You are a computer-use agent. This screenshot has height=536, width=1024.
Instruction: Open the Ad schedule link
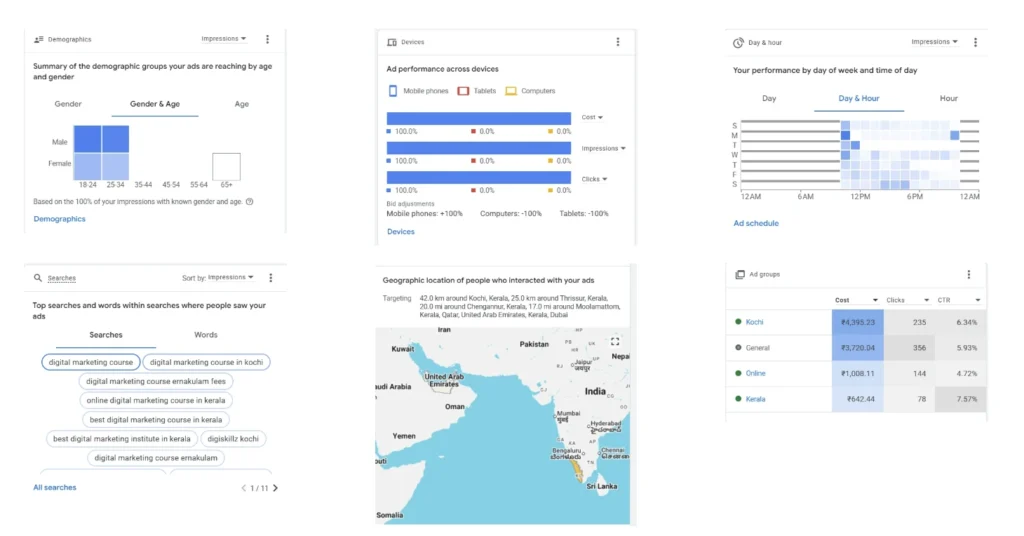[755, 223]
